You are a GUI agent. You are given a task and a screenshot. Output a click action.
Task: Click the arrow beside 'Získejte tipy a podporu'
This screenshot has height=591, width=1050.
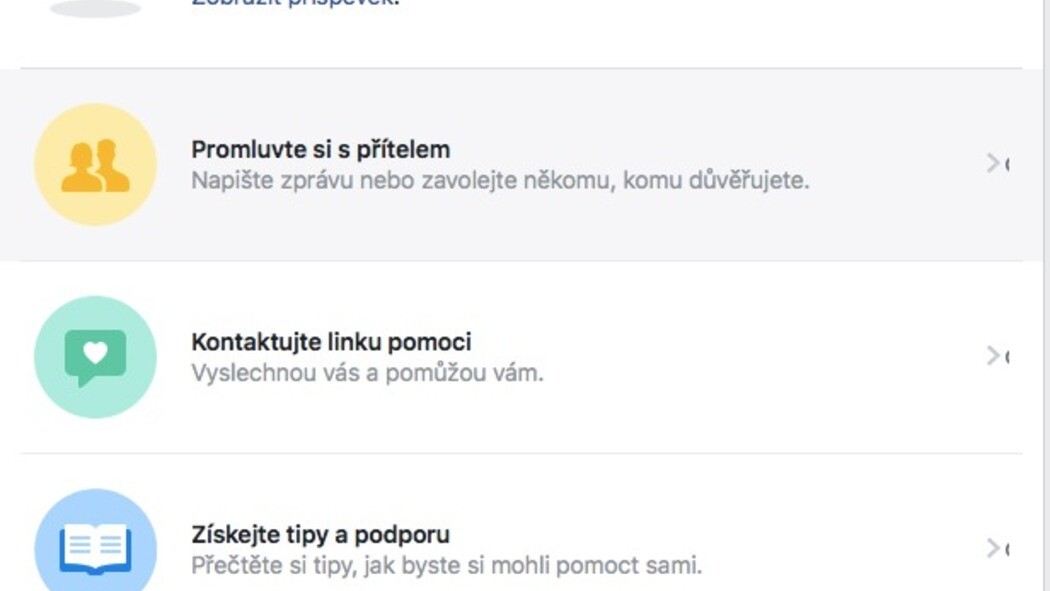(994, 547)
